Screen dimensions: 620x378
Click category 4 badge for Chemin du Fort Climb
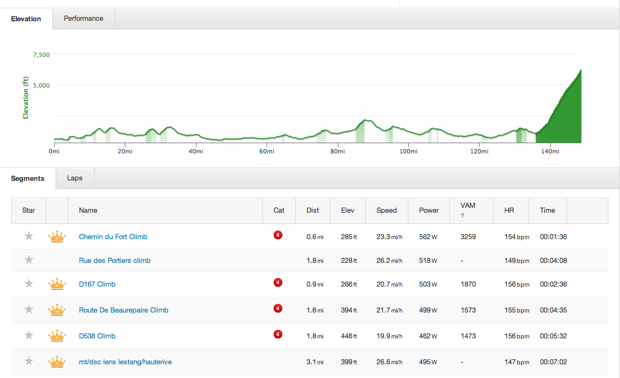278,235
